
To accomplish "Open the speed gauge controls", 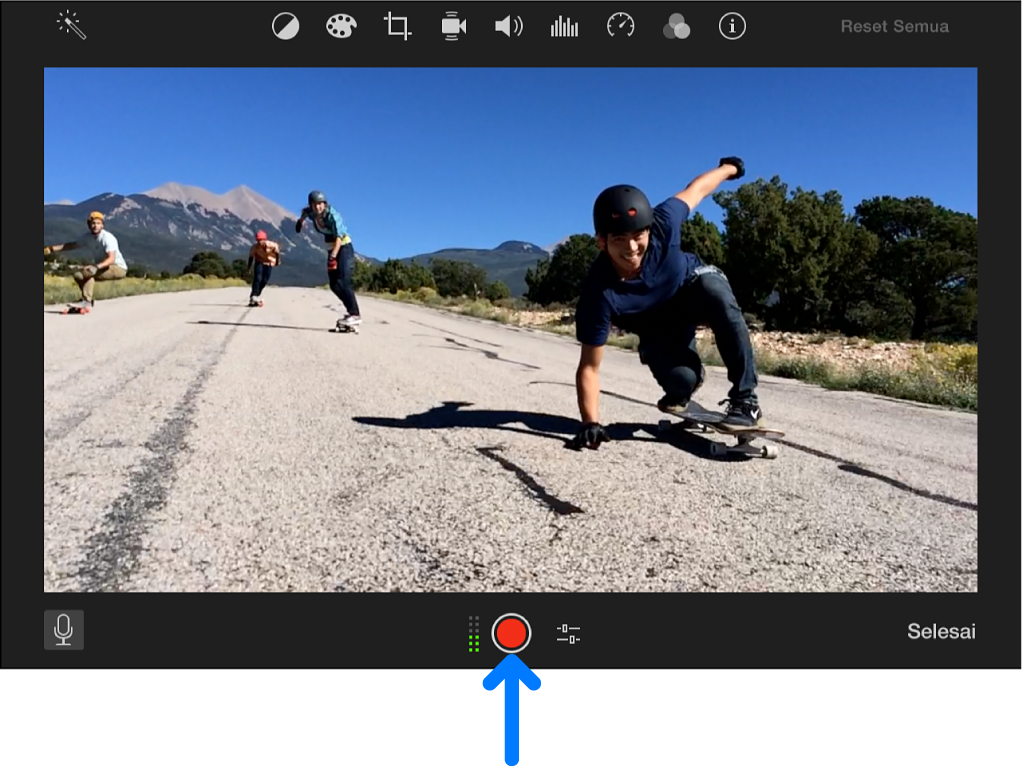I will (620, 26).
